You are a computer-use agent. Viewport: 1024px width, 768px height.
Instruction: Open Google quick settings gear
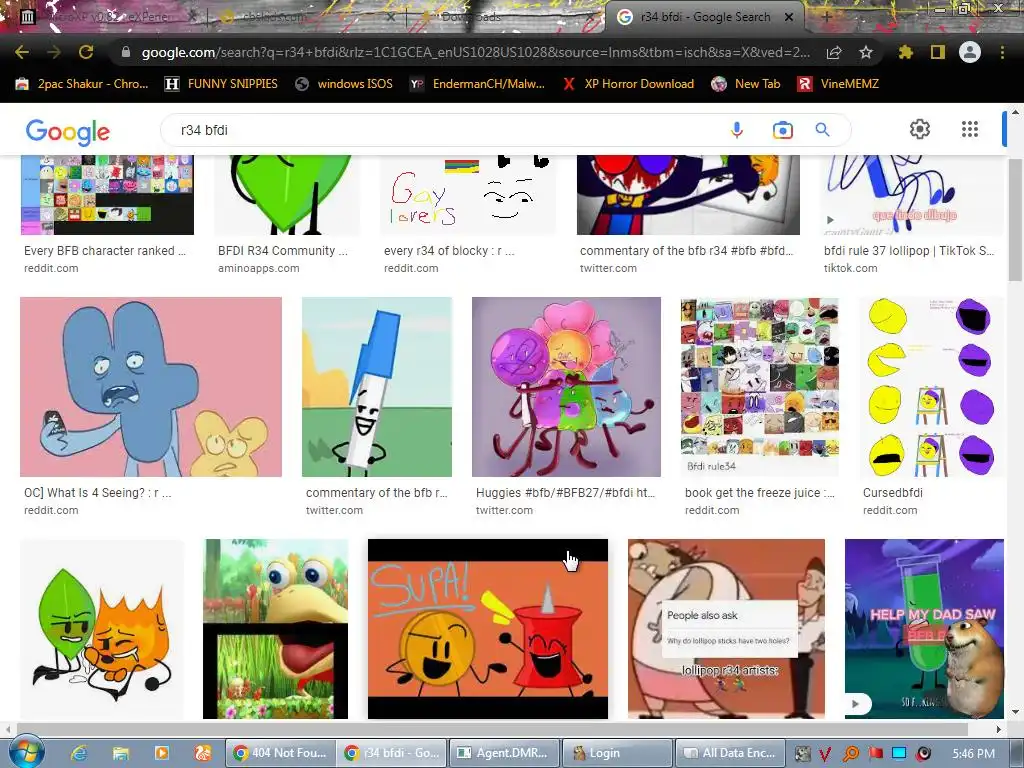point(920,129)
